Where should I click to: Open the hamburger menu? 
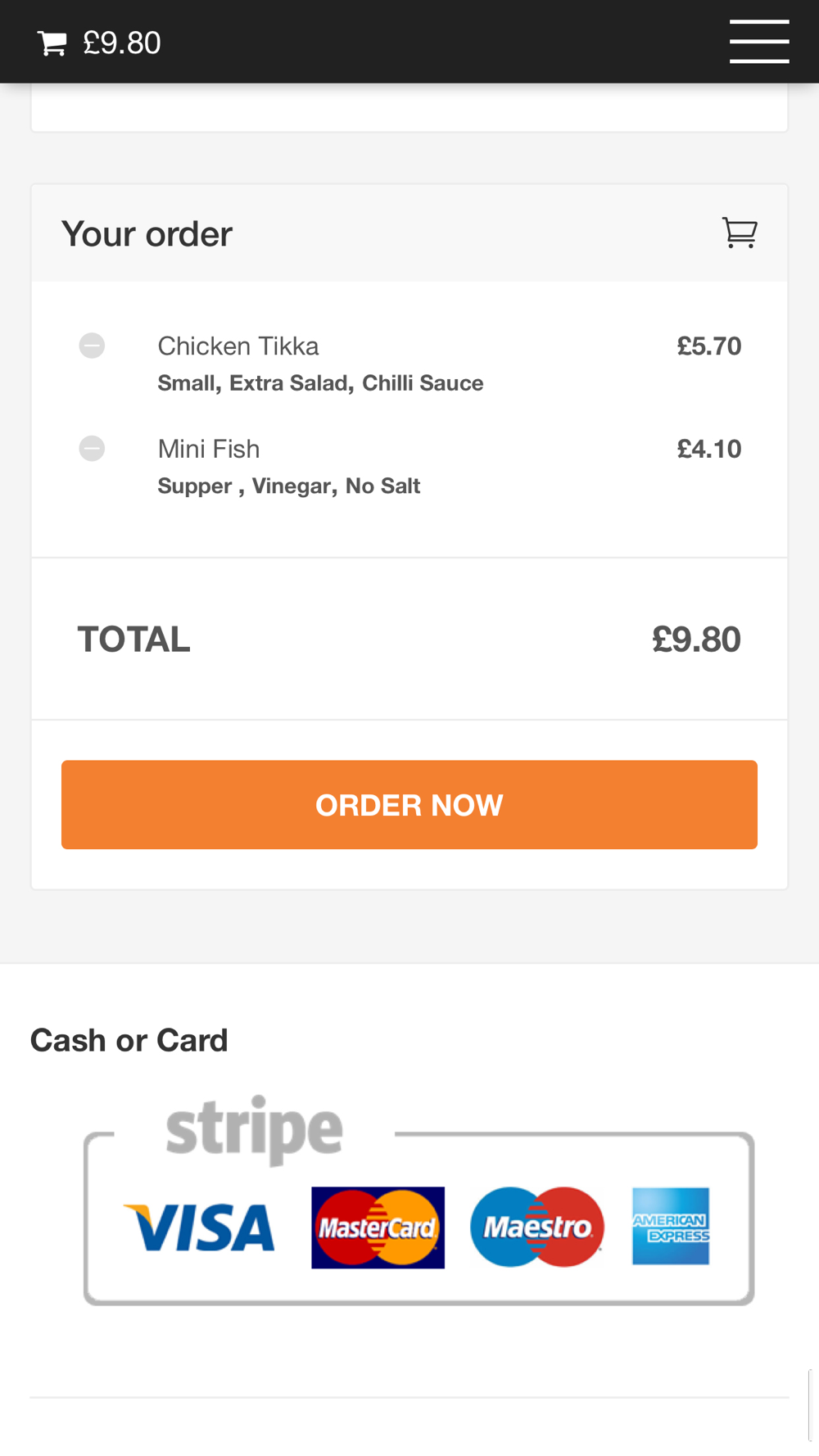coord(759,42)
